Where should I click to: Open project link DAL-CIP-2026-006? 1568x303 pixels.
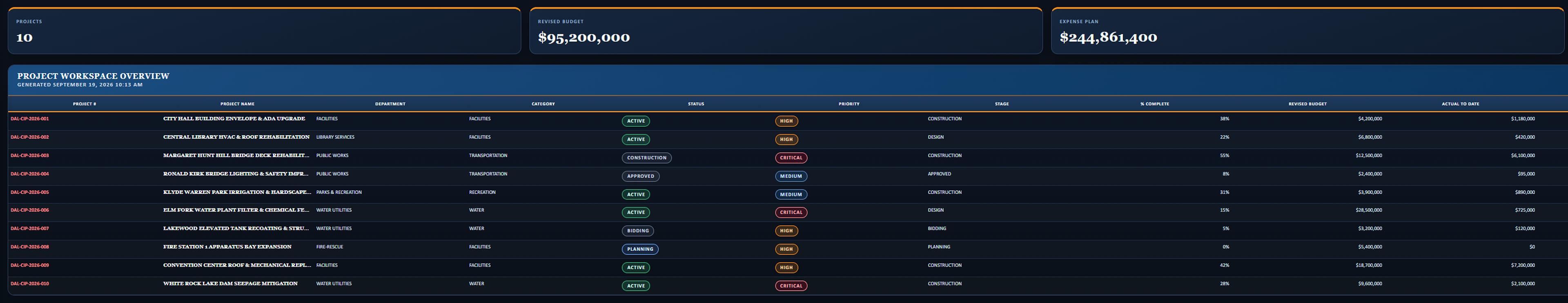[30, 210]
